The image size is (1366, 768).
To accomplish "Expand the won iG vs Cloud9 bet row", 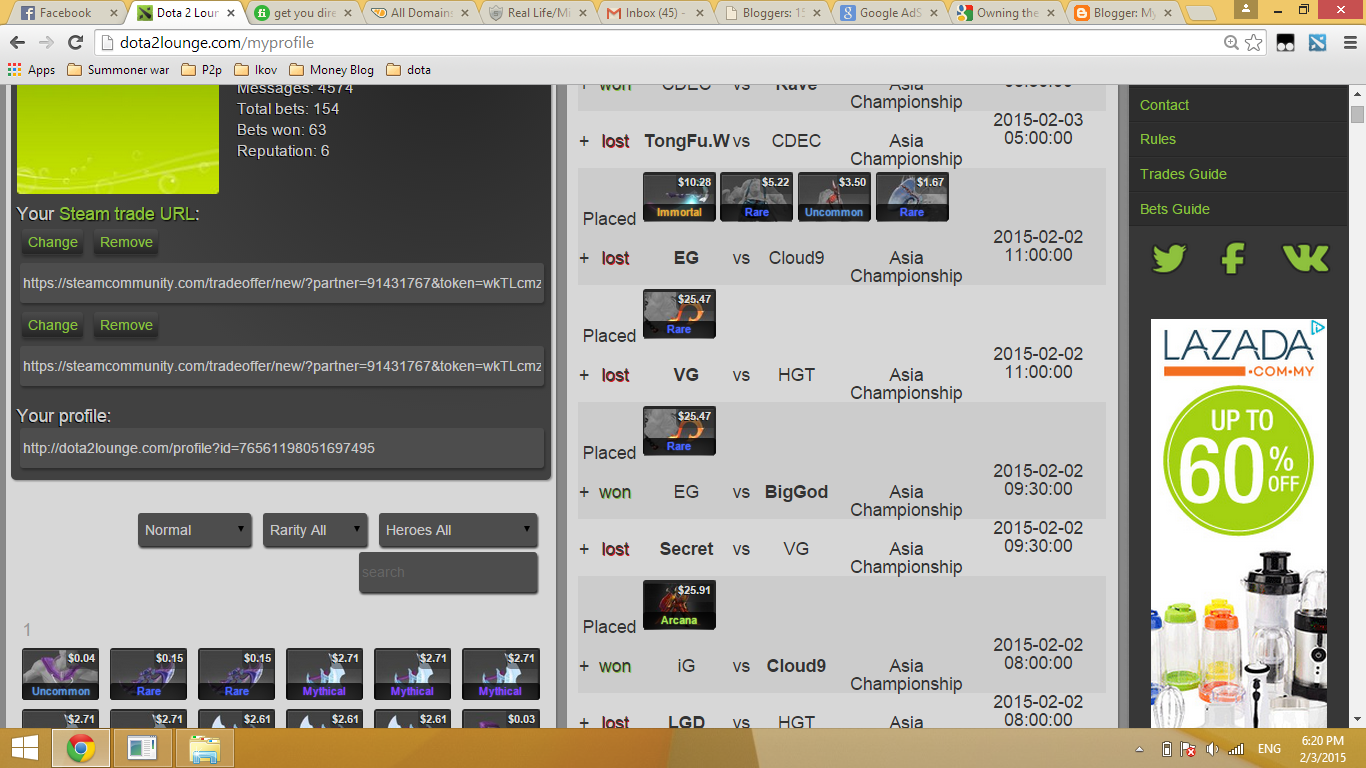I will coord(584,666).
